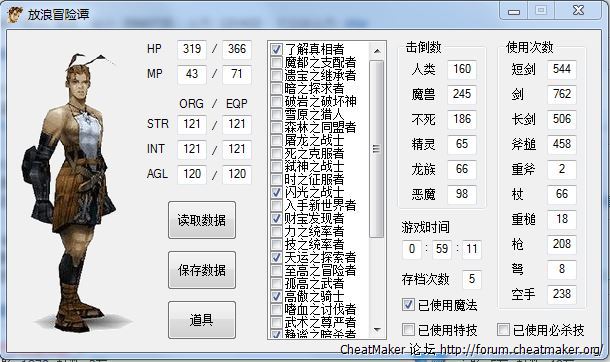Click the current HP field showing 319
The height and width of the screenshot is (362, 610).
tap(192, 49)
